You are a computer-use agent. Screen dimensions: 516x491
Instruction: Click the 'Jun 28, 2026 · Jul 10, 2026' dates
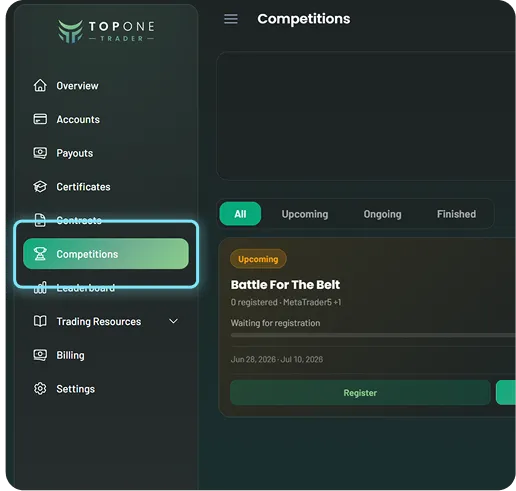[x=277, y=359]
